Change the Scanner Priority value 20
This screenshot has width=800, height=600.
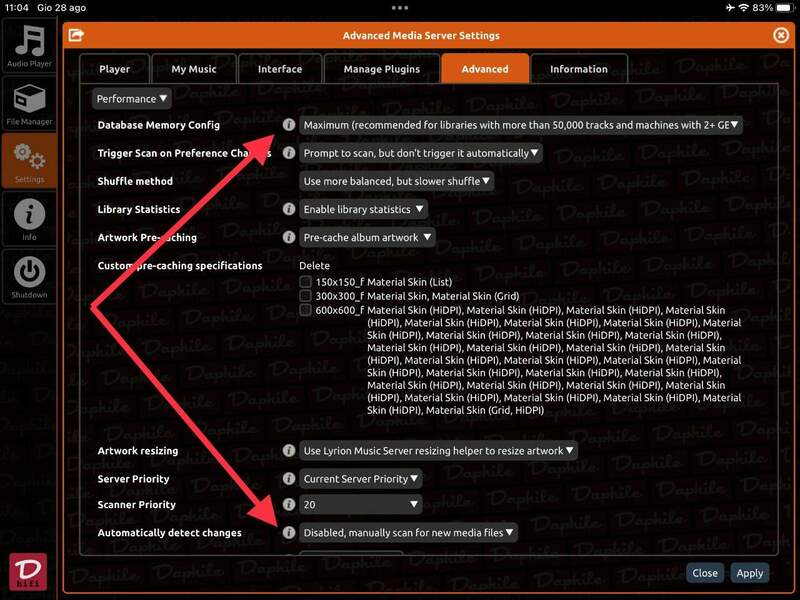click(361, 505)
